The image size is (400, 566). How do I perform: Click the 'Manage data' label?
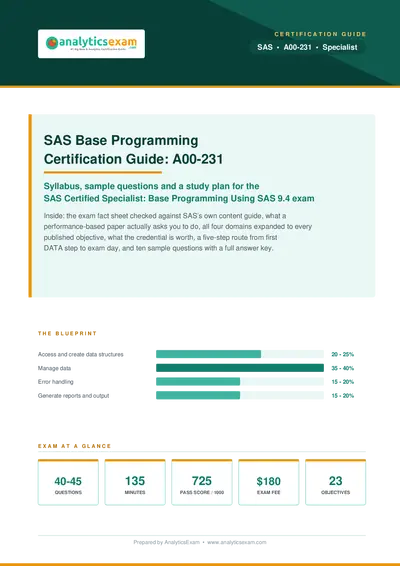click(55, 368)
